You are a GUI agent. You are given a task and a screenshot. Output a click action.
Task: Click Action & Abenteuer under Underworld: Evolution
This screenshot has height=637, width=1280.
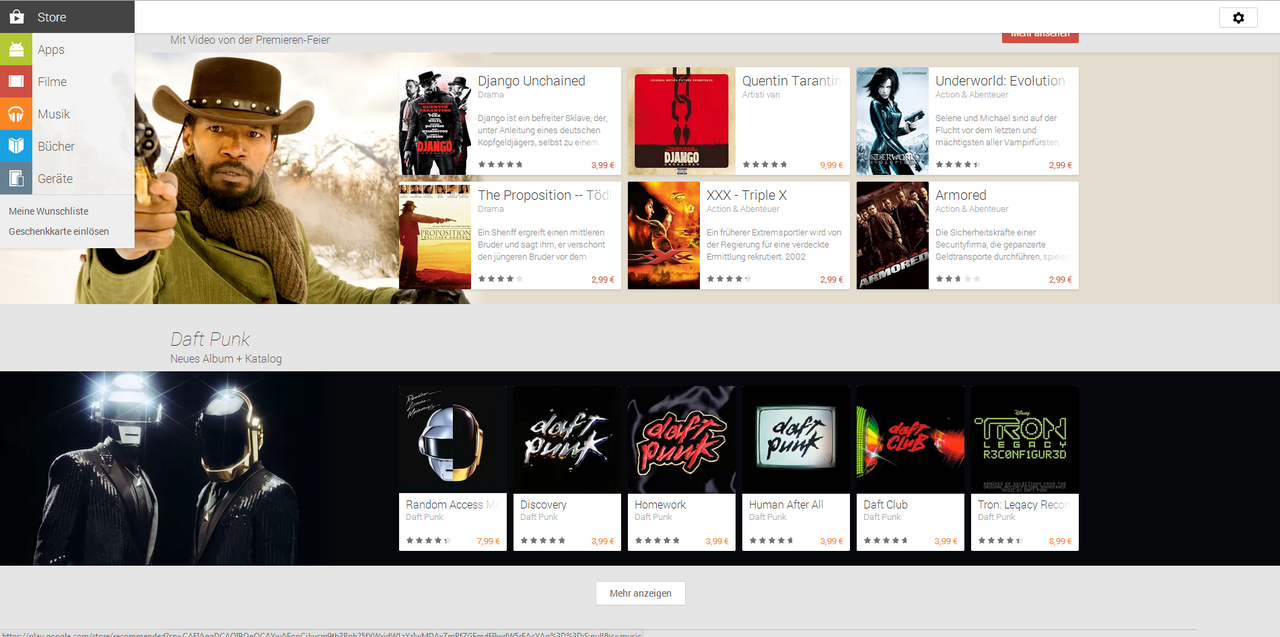[972, 95]
